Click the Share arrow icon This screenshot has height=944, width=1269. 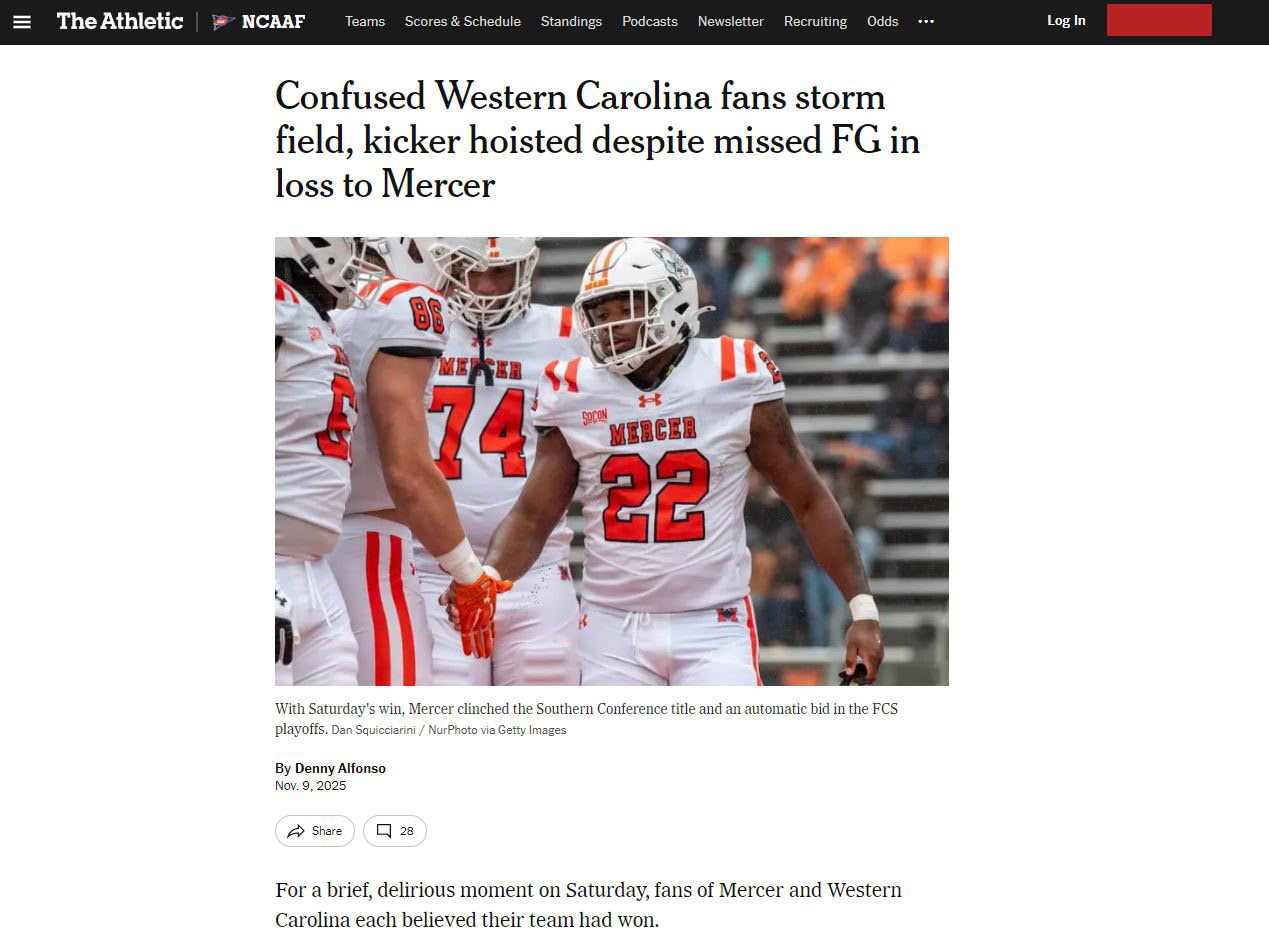[x=296, y=831]
